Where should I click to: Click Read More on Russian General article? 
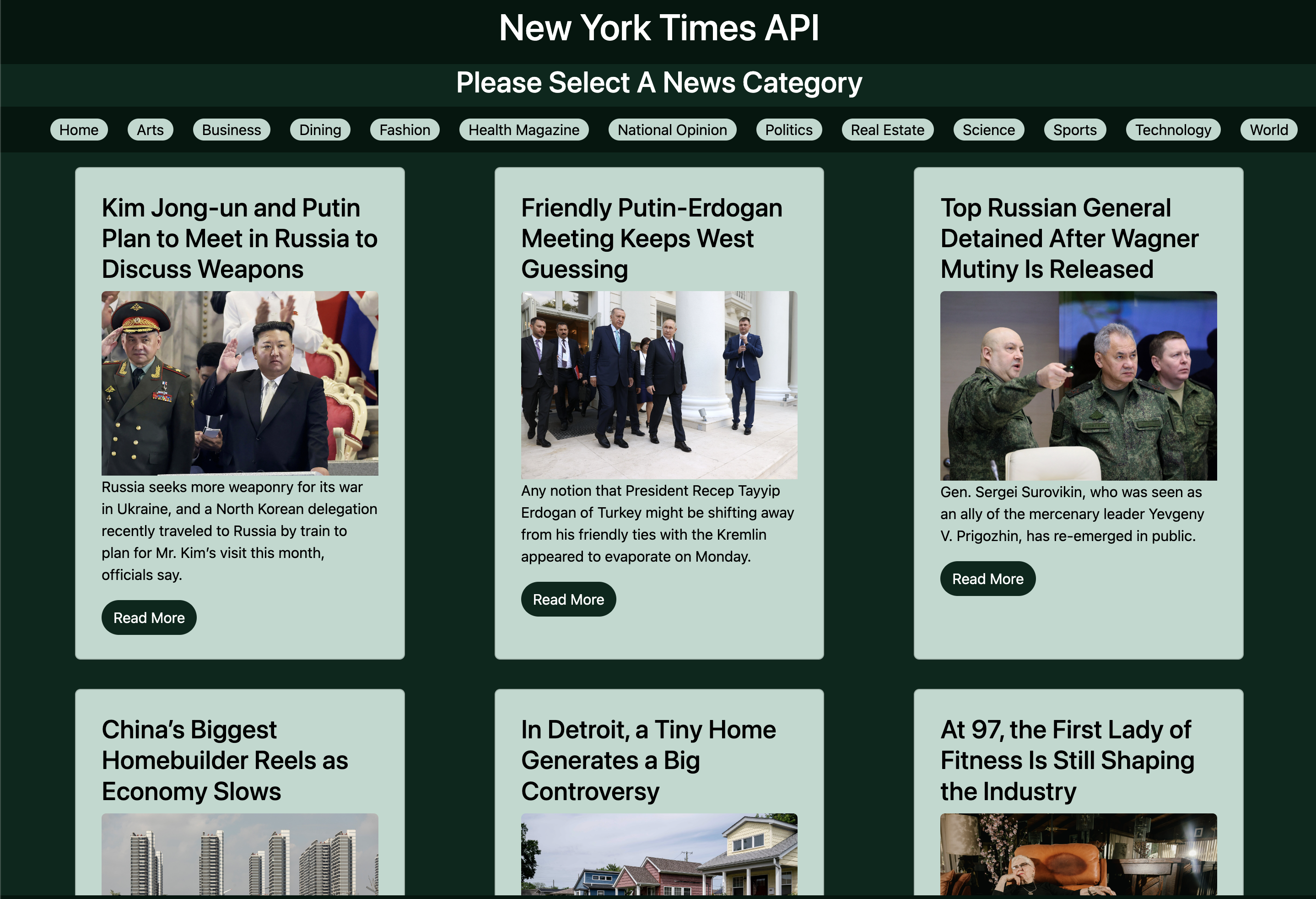click(x=987, y=579)
